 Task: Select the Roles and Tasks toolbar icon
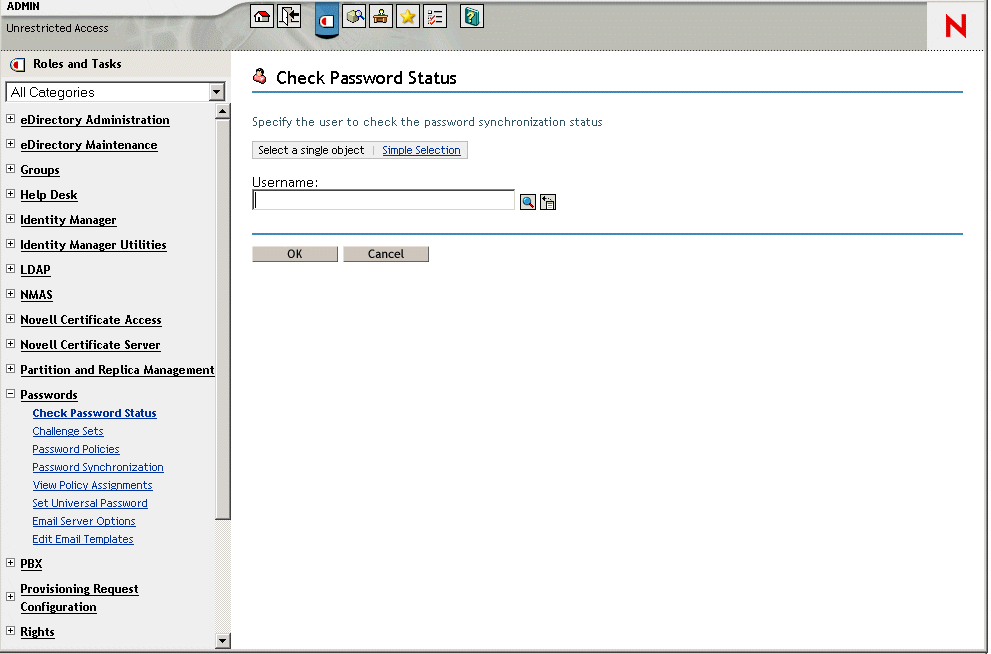coord(327,20)
